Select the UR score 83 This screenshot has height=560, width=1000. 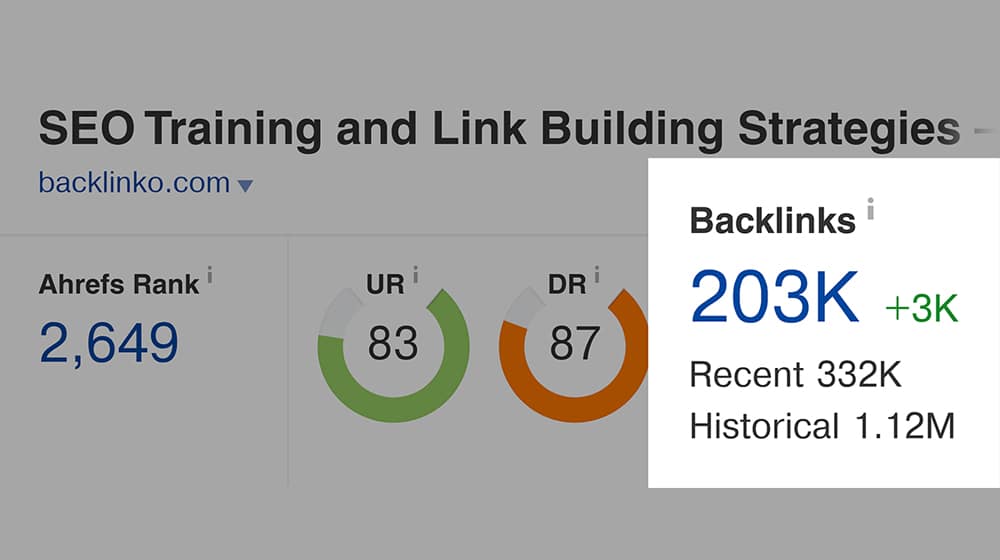tap(393, 343)
